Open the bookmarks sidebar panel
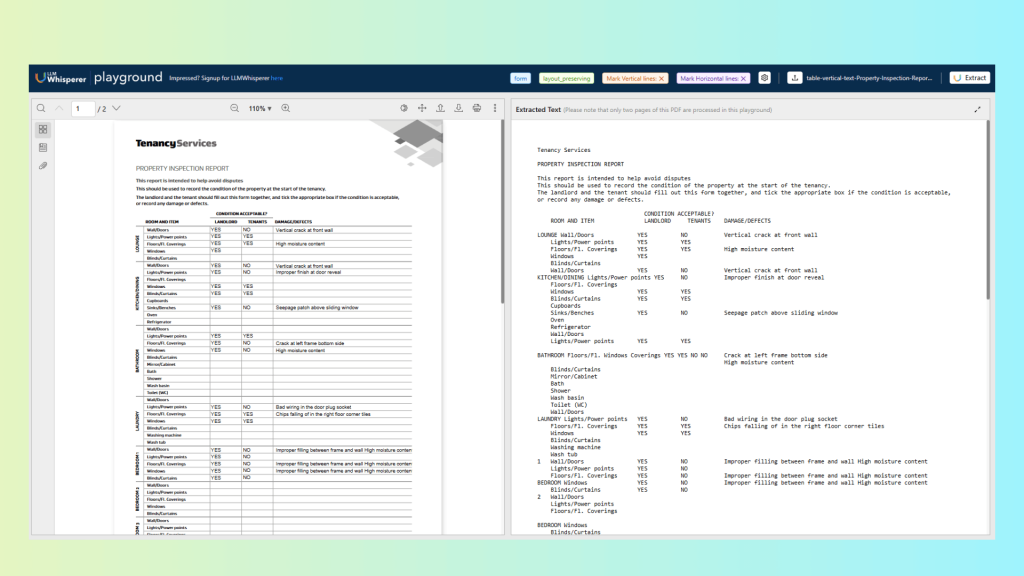The width and height of the screenshot is (1024, 576). click(x=43, y=147)
